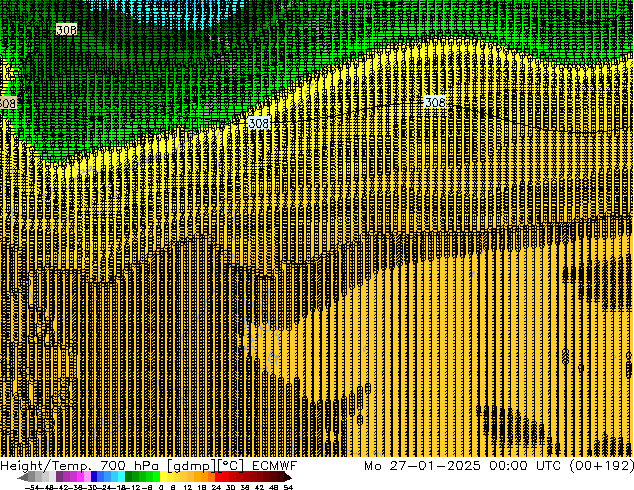Click the '00:00 UTC' time text
Screen dimensions: 634x490
pyautogui.click(x=525, y=466)
